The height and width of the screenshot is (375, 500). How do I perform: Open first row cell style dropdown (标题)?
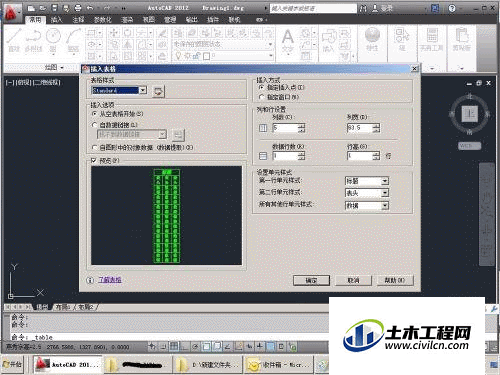[385, 181]
